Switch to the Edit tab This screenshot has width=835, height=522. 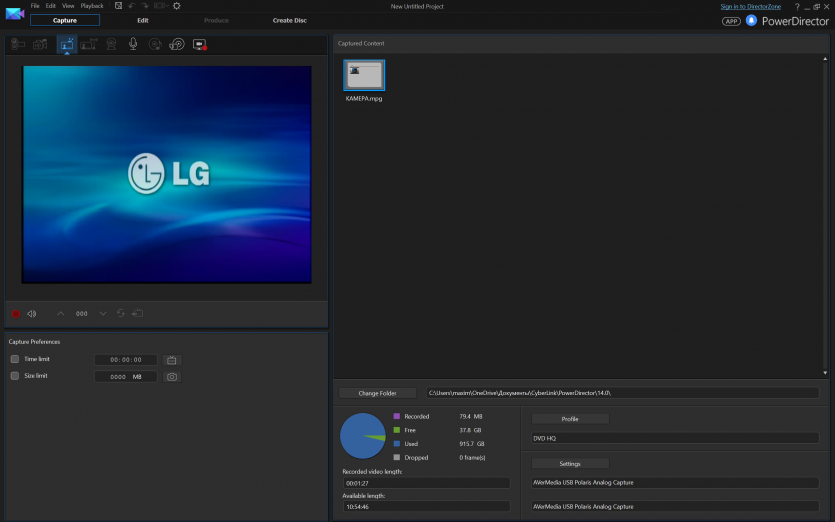click(x=143, y=20)
